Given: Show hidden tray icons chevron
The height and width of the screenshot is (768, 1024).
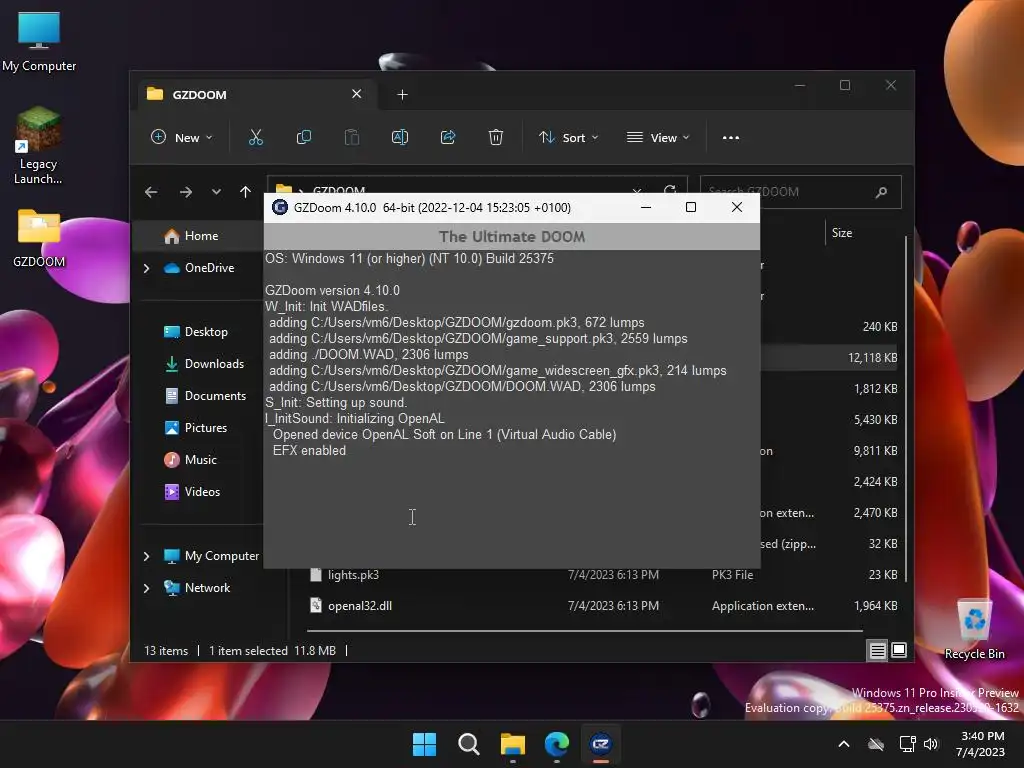Looking at the screenshot, I should (844, 744).
